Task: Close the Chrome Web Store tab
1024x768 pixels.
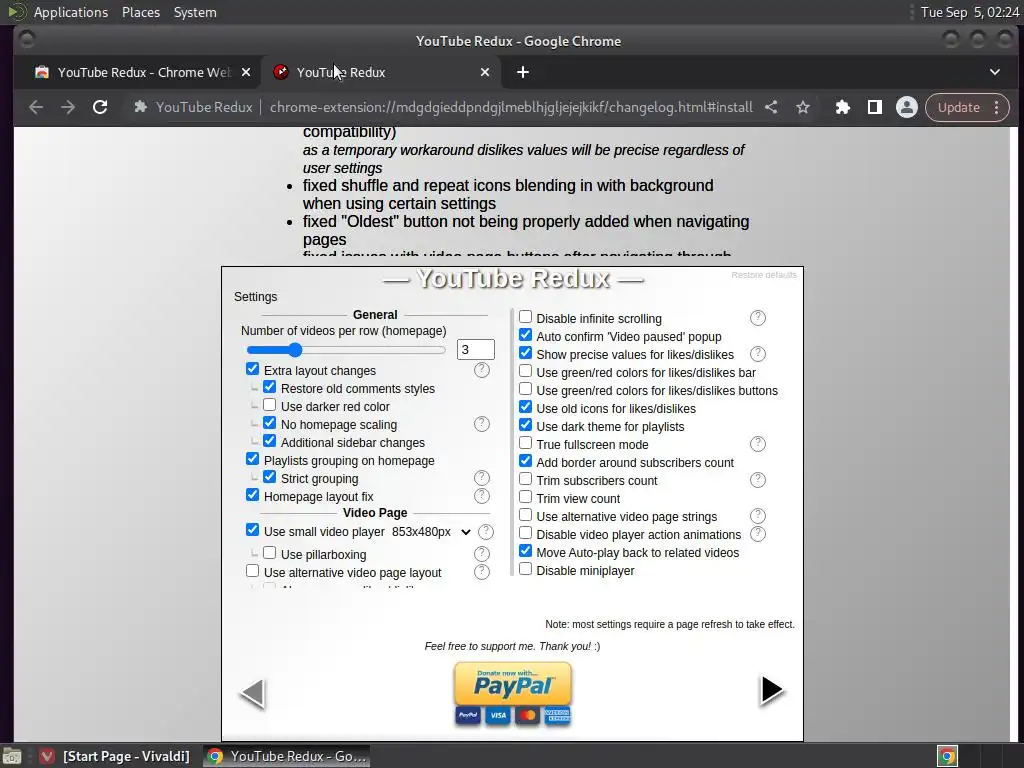Action: tap(246, 72)
